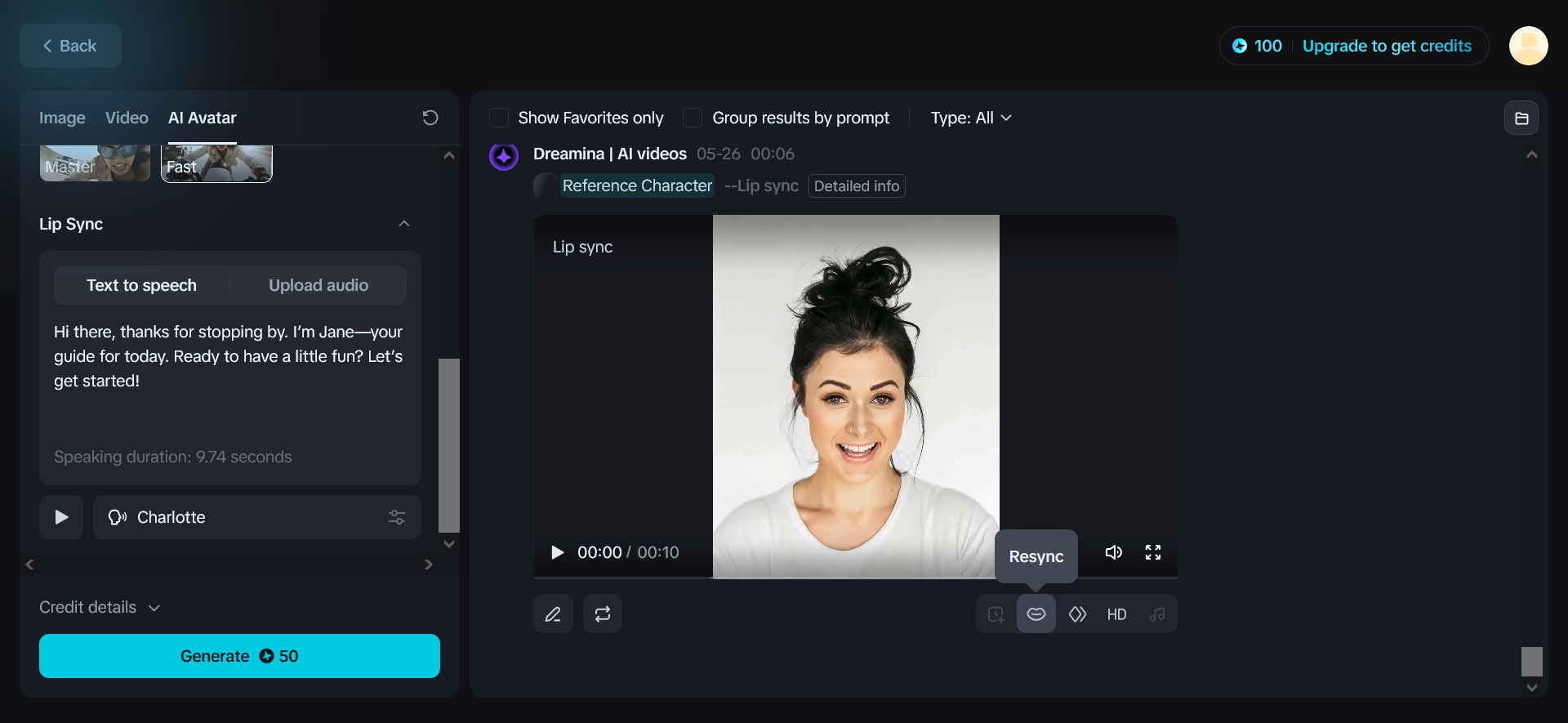This screenshot has width=1568, height=723.
Task: Select the AI Avatar tab
Action: (203, 118)
